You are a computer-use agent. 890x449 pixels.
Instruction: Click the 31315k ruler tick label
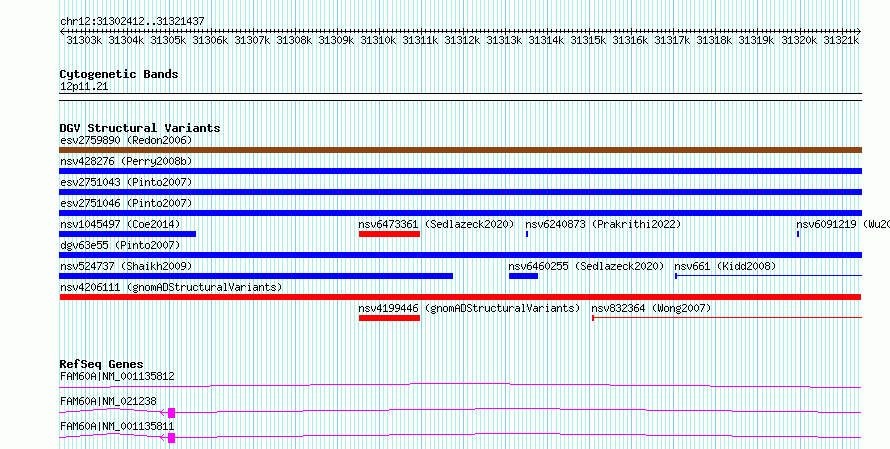click(x=588, y=40)
